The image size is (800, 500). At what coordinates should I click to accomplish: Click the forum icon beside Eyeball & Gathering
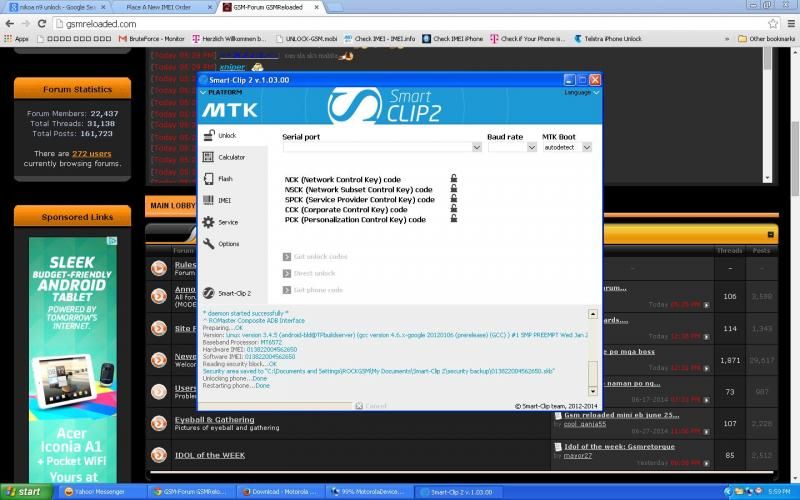click(x=159, y=423)
